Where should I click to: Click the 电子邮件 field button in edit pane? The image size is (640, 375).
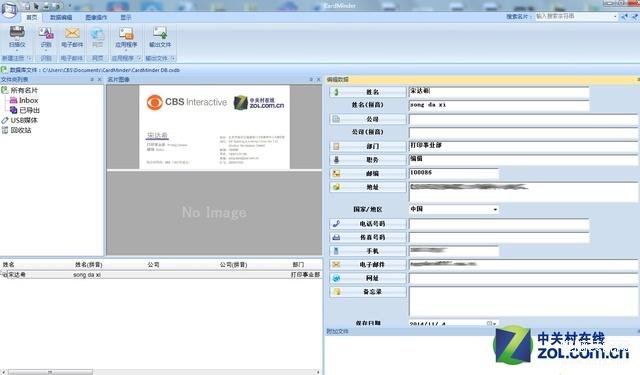(368, 264)
